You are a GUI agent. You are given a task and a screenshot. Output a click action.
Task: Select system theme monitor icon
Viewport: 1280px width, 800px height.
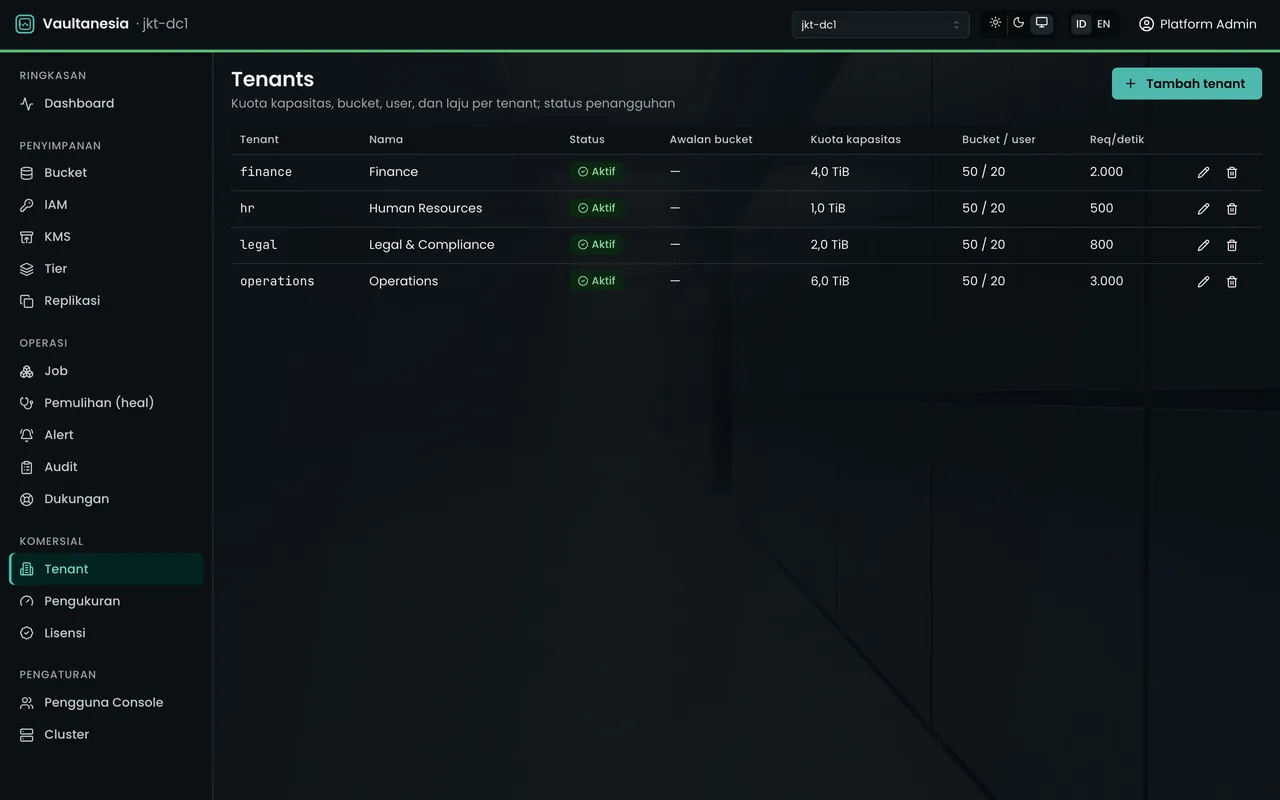(1041, 23)
